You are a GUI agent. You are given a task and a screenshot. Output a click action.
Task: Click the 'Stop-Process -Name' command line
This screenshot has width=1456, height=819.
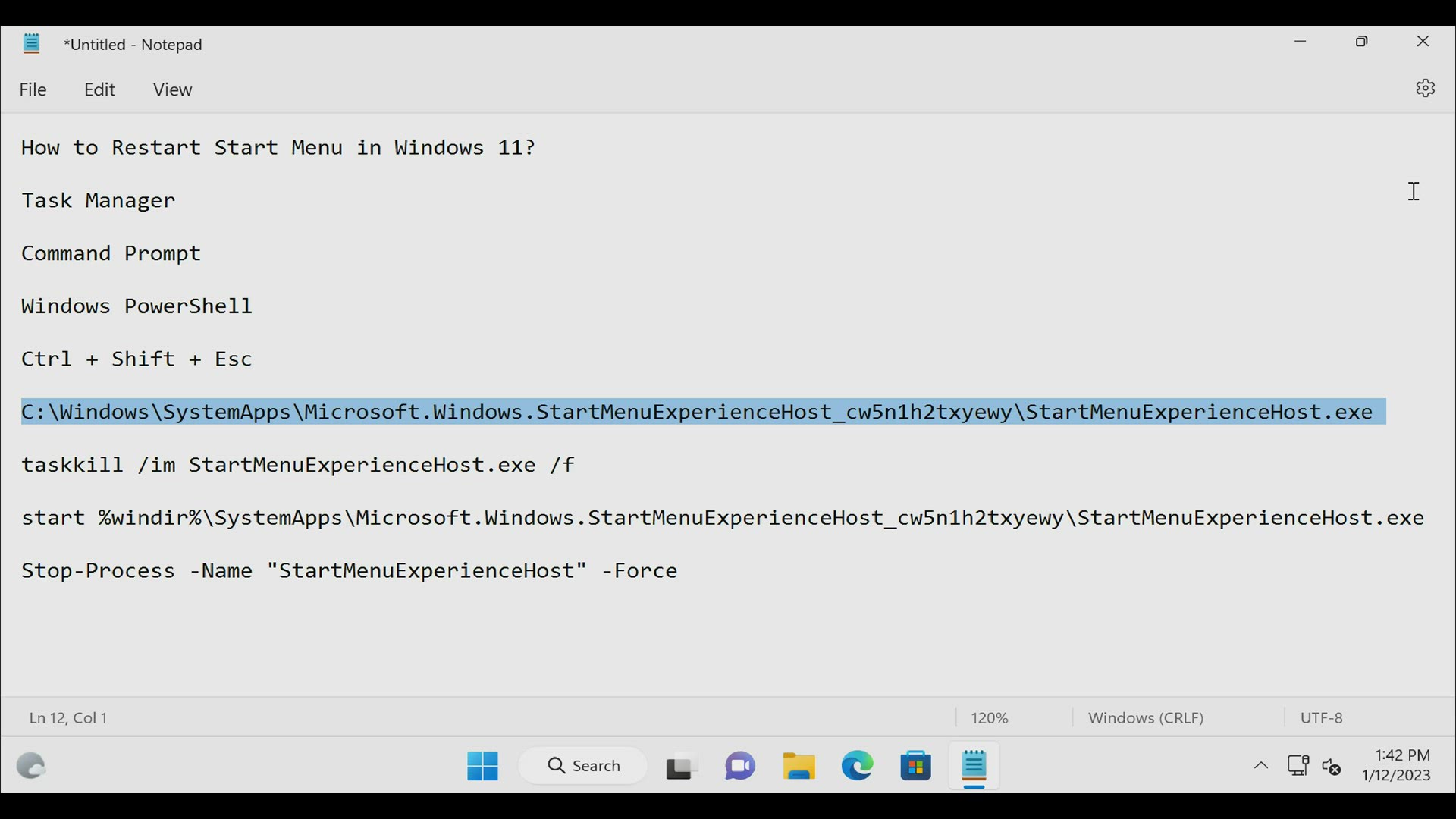[x=350, y=571]
